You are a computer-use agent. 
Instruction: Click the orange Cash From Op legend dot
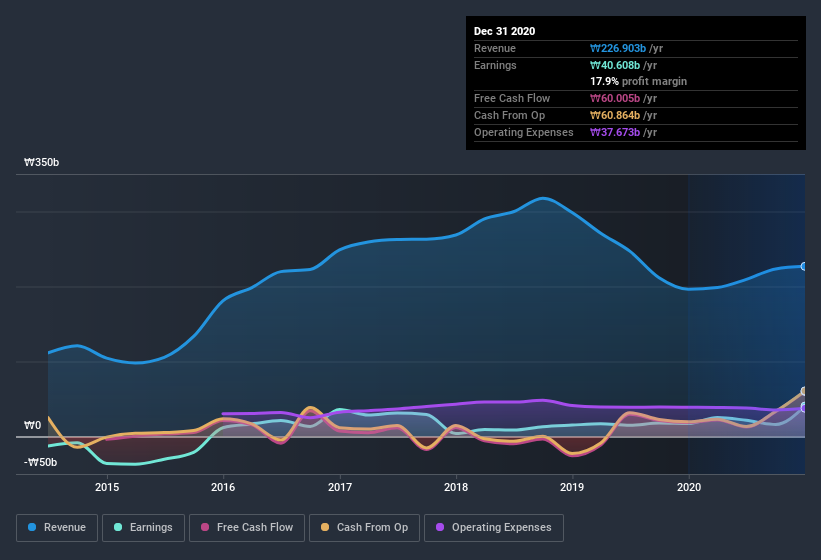(x=325, y=527)
